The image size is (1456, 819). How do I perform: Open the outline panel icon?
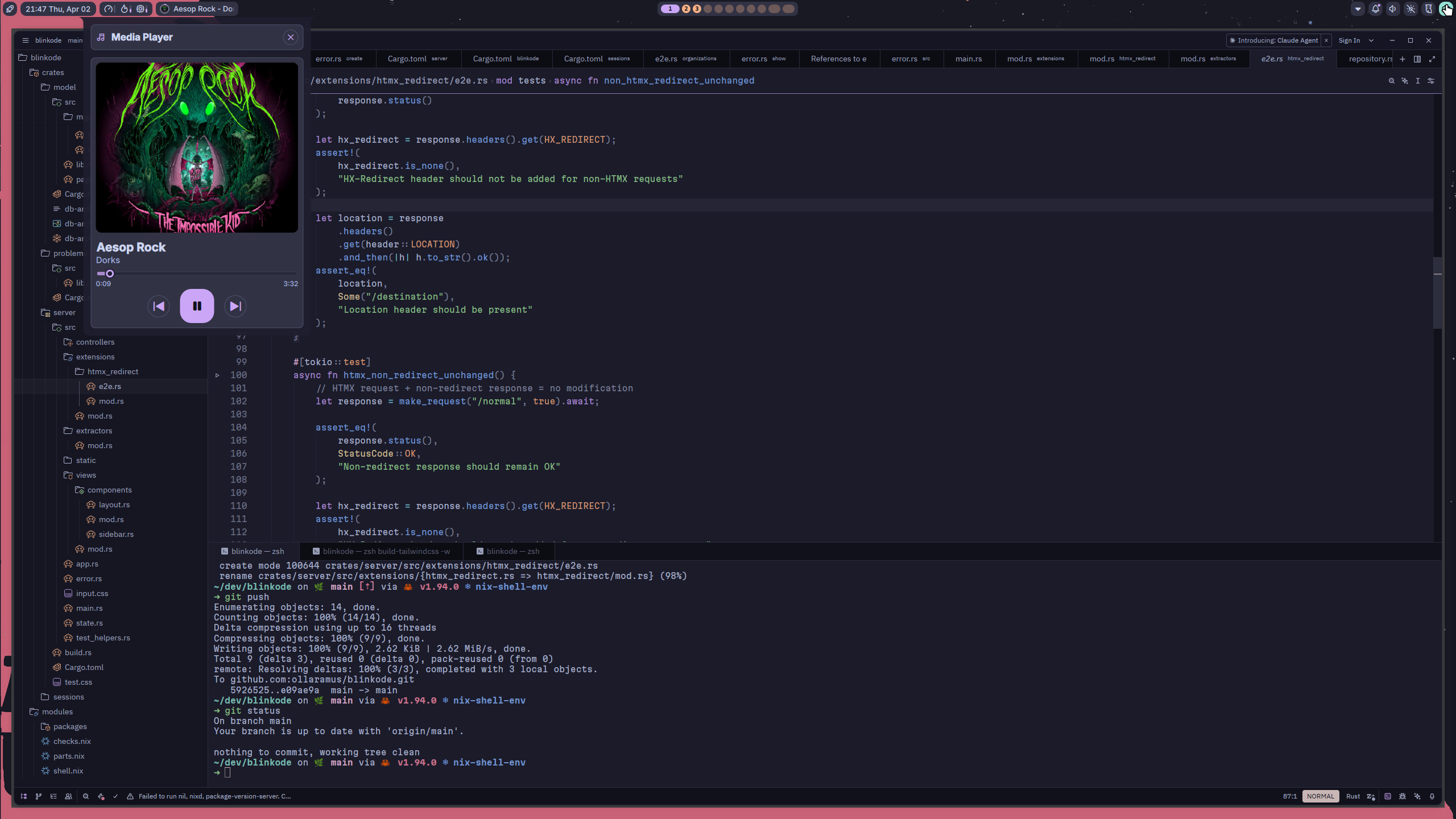pyautogui.click(x=53, y=796)
